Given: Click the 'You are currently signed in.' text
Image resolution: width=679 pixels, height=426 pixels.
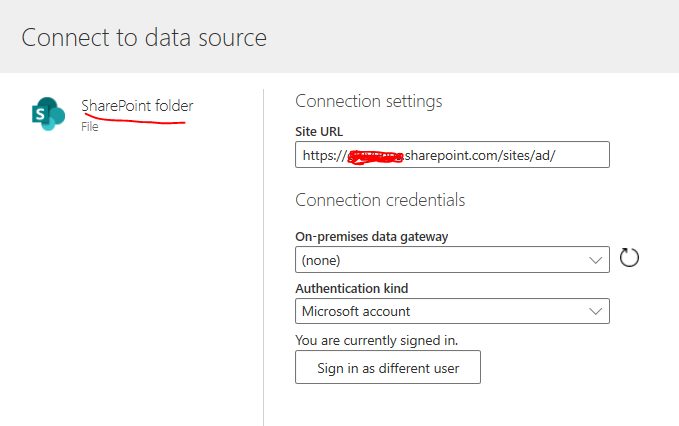Looking at the screenshot, I should 376,340.
